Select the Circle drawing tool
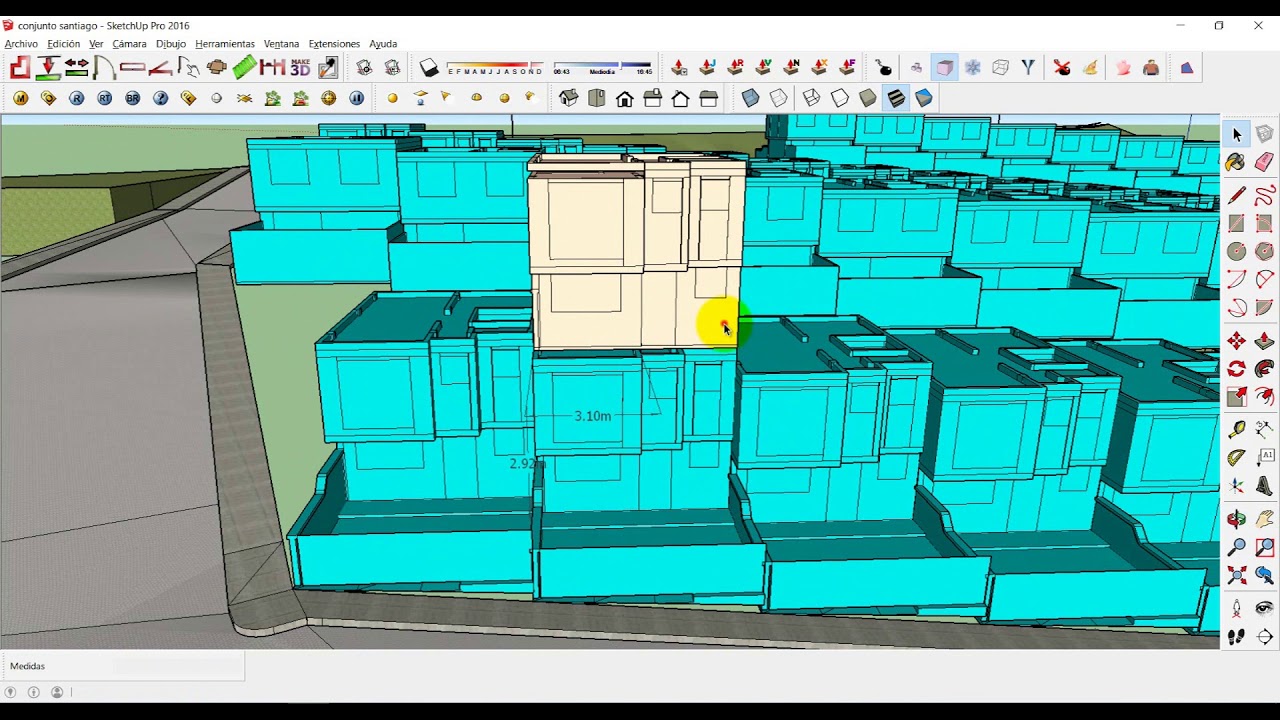Screen dimensions: 1280x720 coord(1237,252)
